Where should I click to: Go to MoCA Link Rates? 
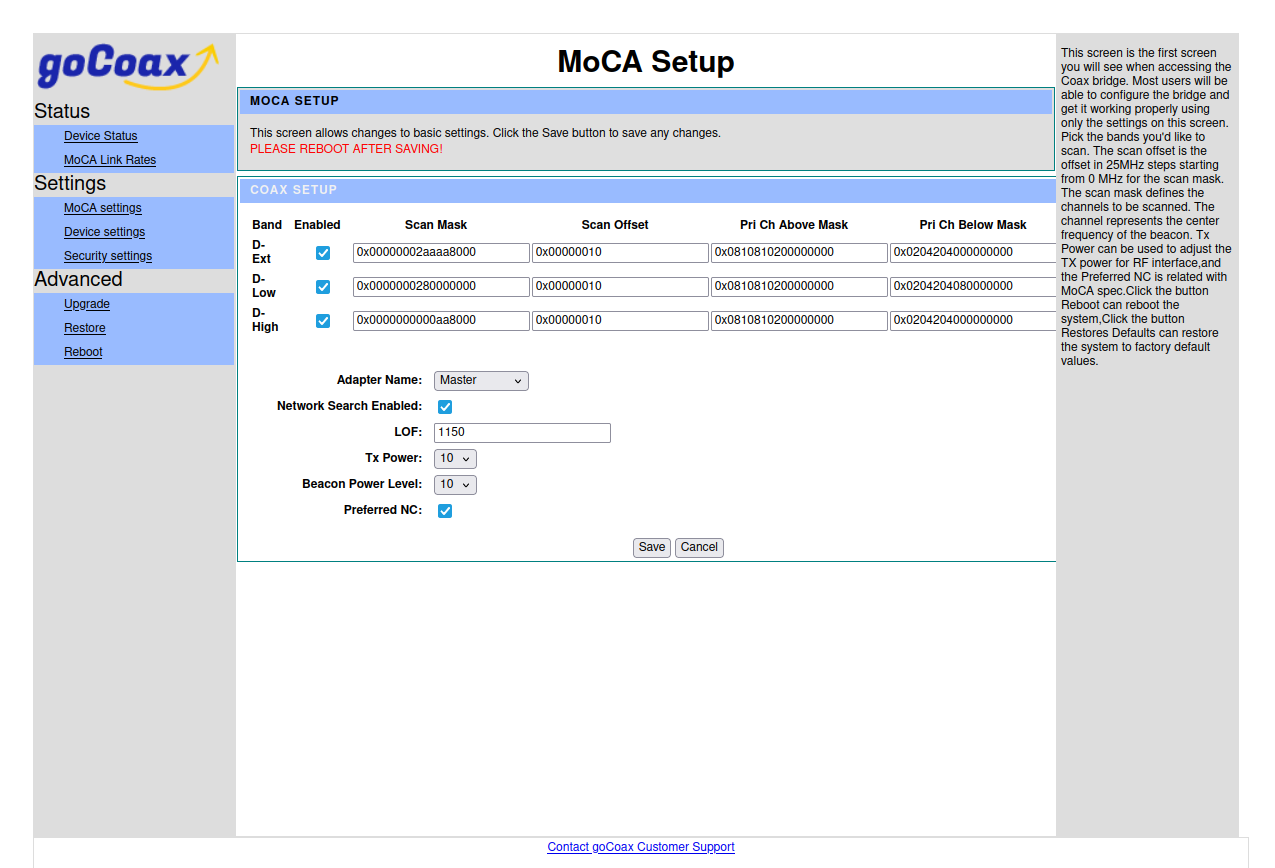click(110, 160)
